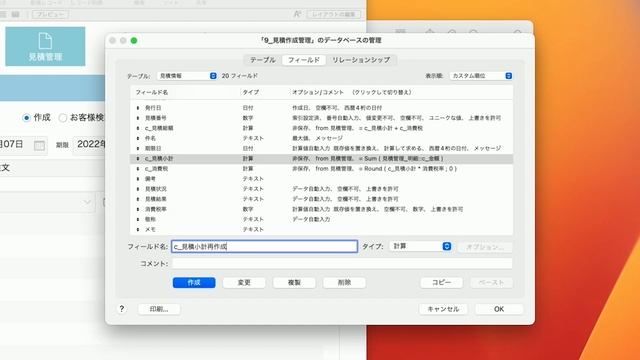The image size is (640, 360).
Task: Click the プレビュー button in the background toolbar
Action: coord(50,14)
